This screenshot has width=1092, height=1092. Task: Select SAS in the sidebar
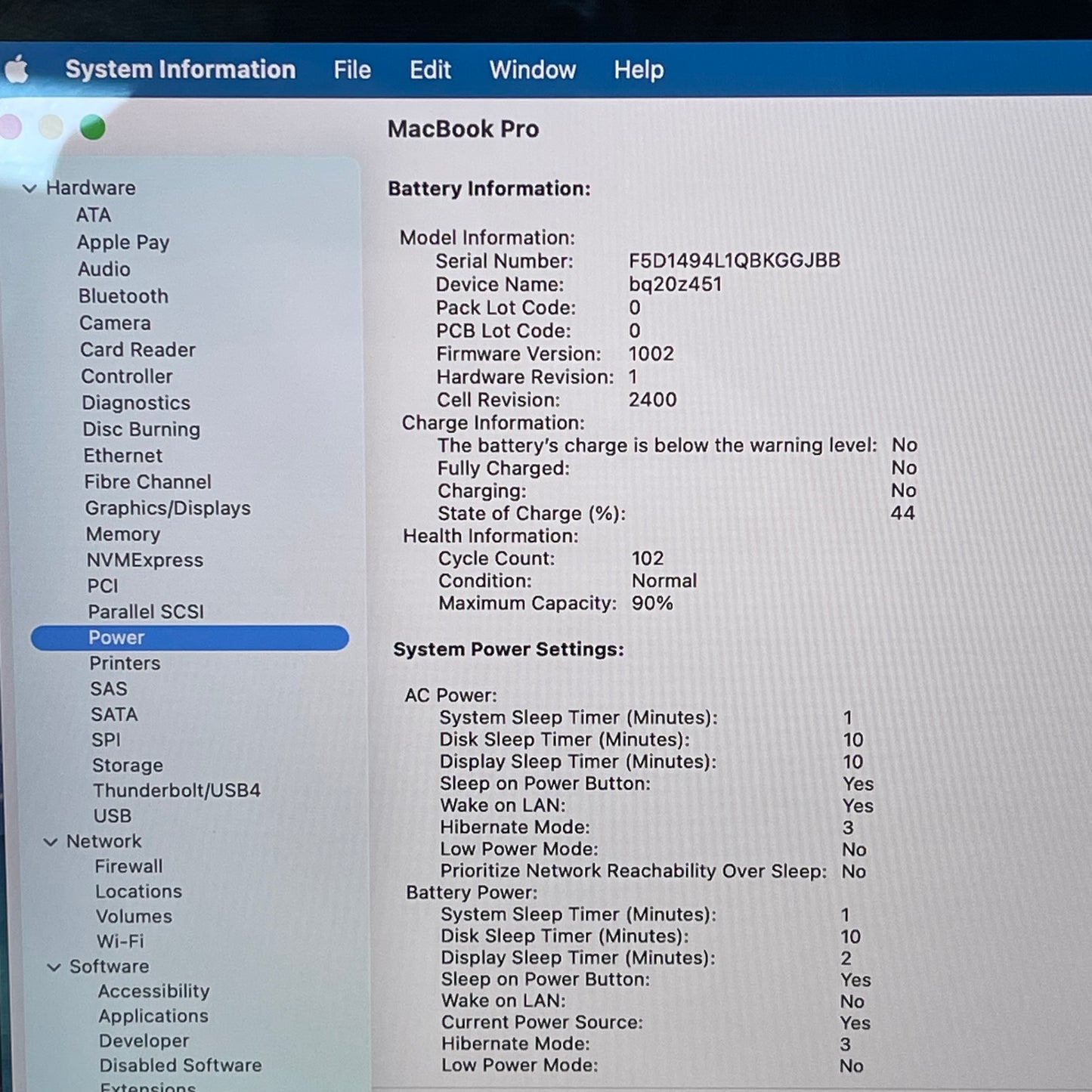tap(109, 689)
